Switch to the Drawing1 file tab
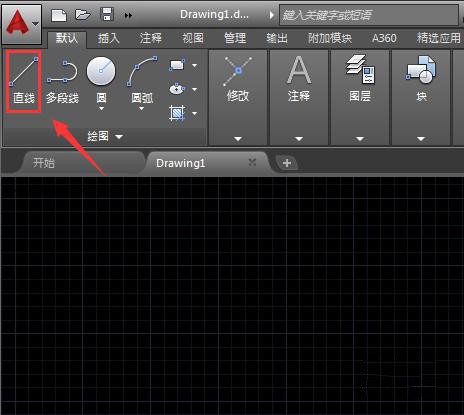 pyautogui.click(x=207, y=163)
